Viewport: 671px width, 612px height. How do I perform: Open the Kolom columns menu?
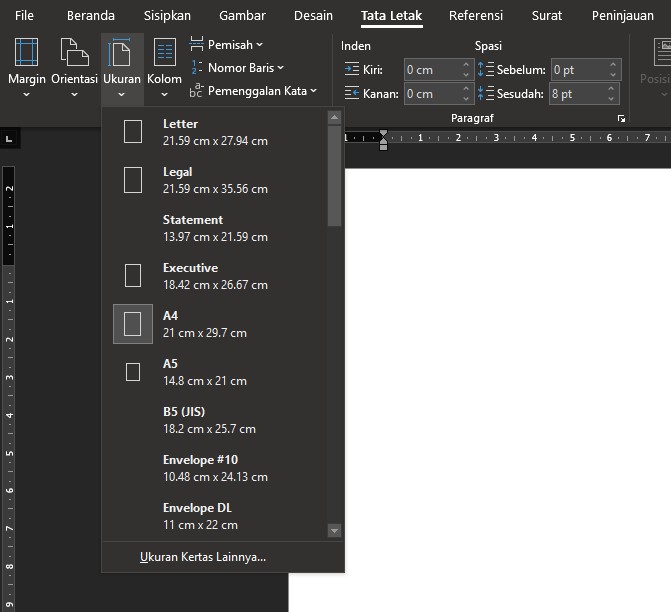[164, 67]
